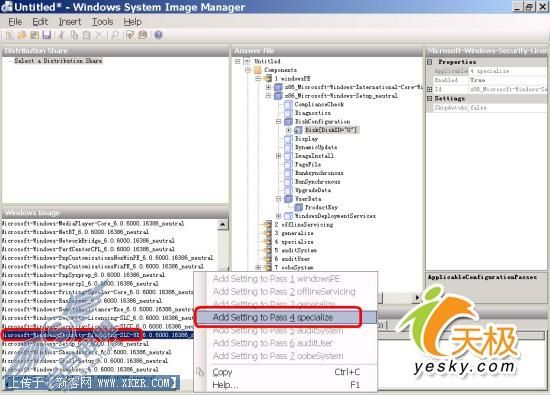Collapse the 1 windowsPE node
This screenshot has width=550, height=395.
pyautogui.click(x=258, y=78)
